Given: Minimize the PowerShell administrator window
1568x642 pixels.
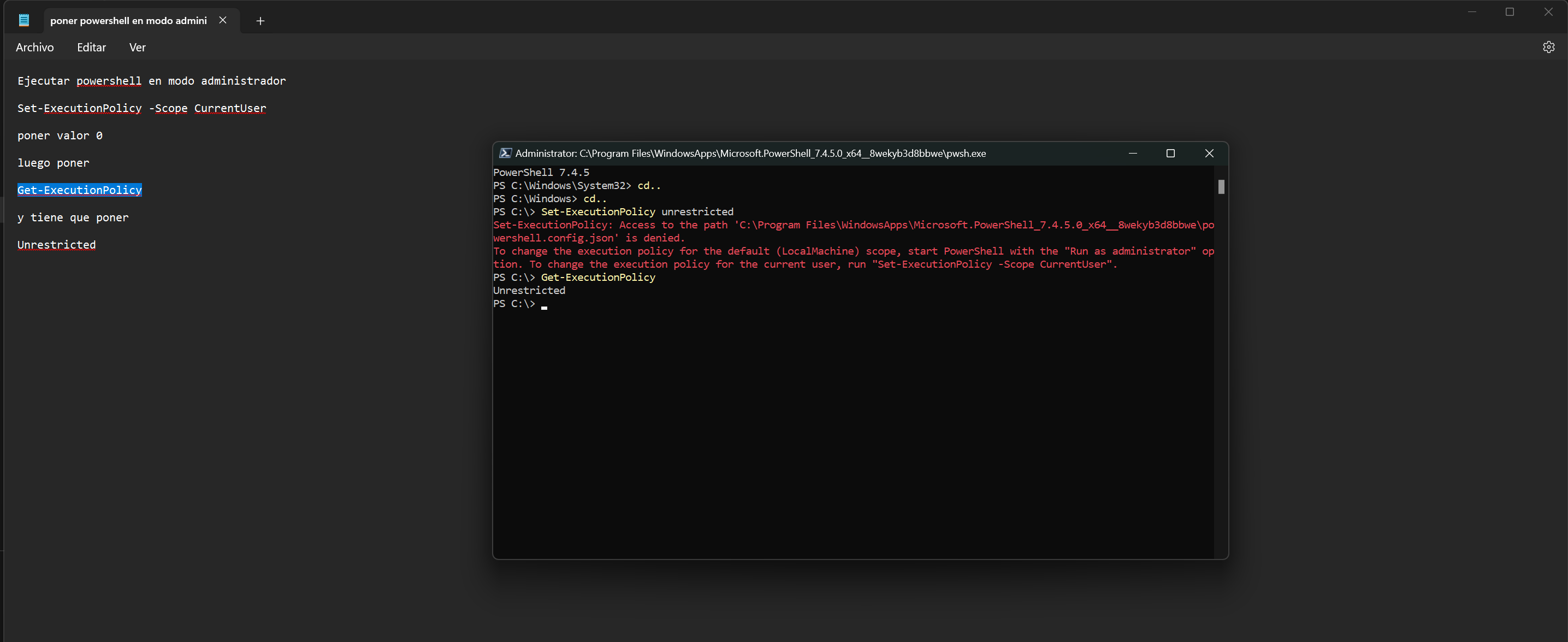Looking at the screenshot, I should pos(1132,153).
